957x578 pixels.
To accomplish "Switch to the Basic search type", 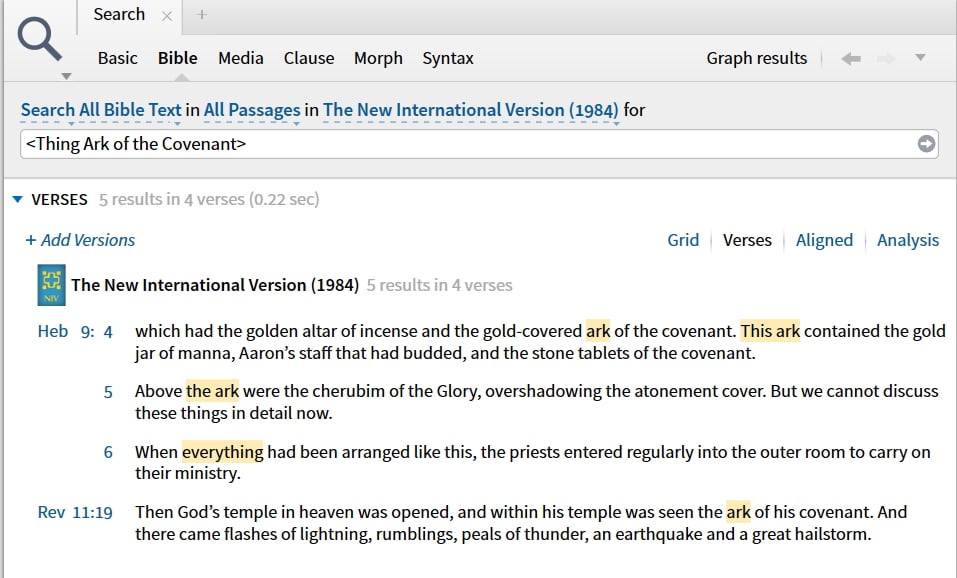I will (x=117, y=58).
